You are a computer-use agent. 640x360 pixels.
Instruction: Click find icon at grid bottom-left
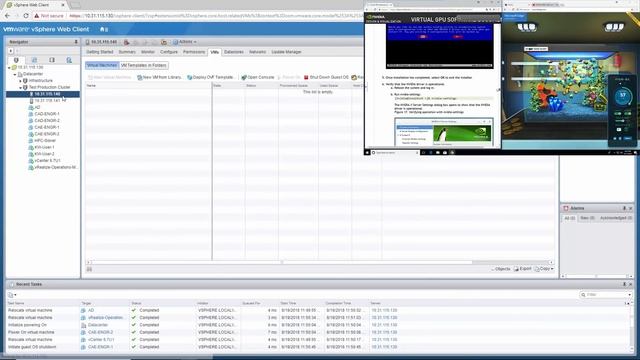(x=89, y=269)
